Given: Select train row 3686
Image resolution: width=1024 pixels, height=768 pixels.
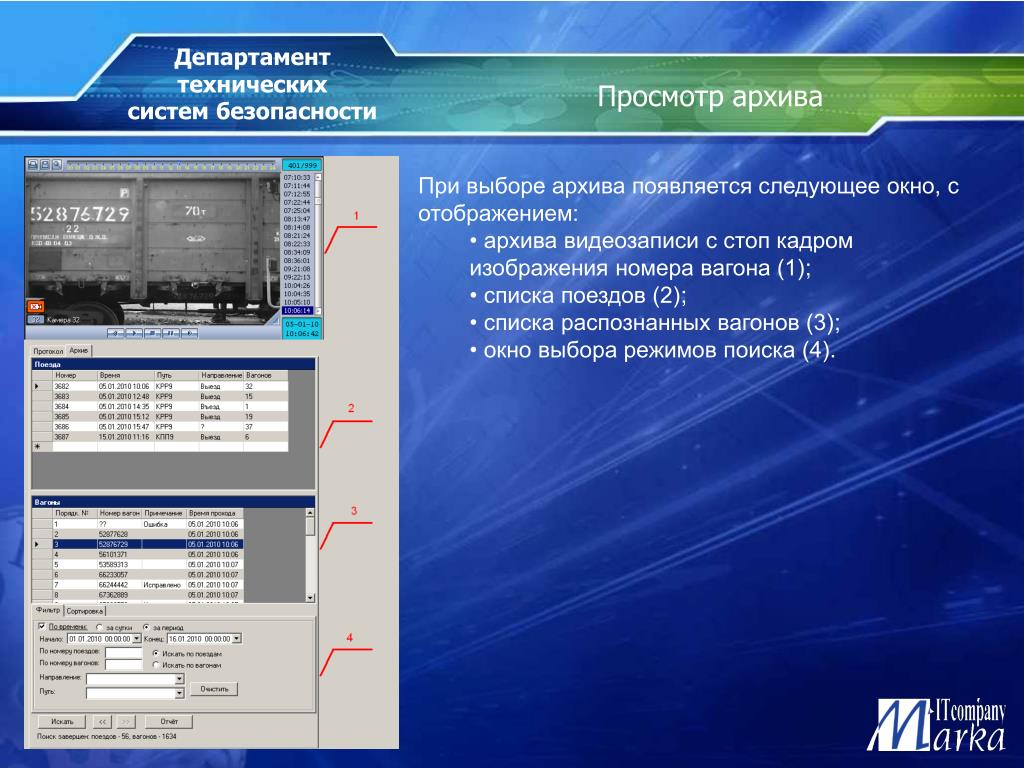Looking at the screenshot, I should 160,426.
